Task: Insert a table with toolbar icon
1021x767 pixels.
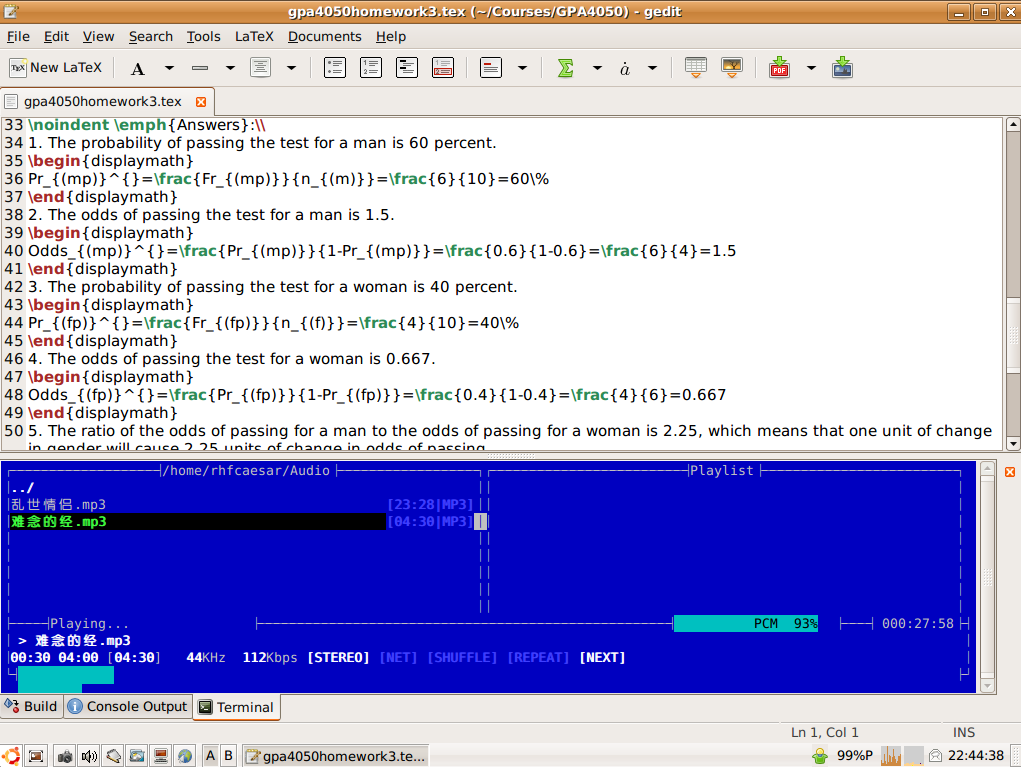Action: (x=695, y=68)
